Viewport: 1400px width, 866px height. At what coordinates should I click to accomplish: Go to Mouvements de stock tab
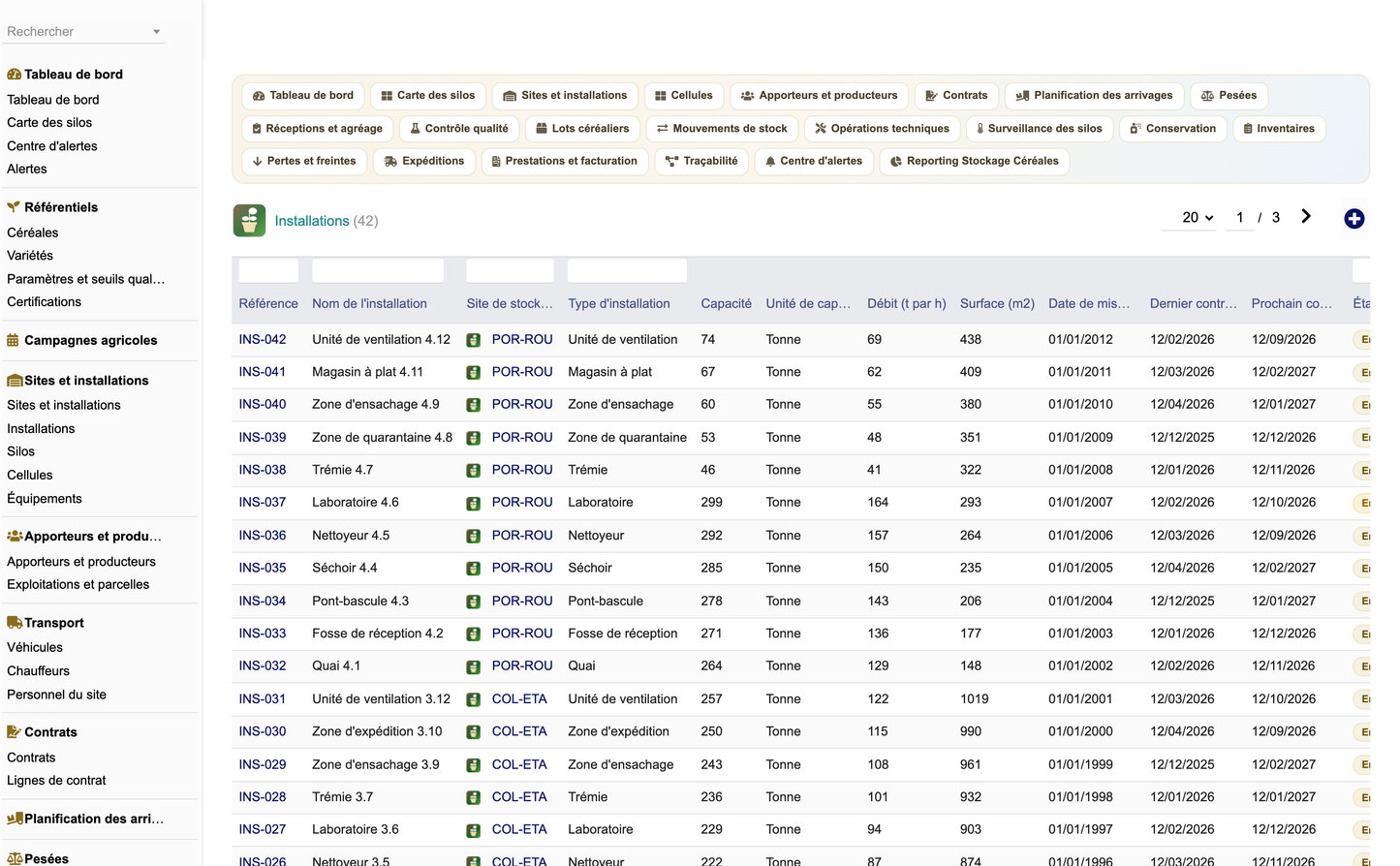click(722, 129)
